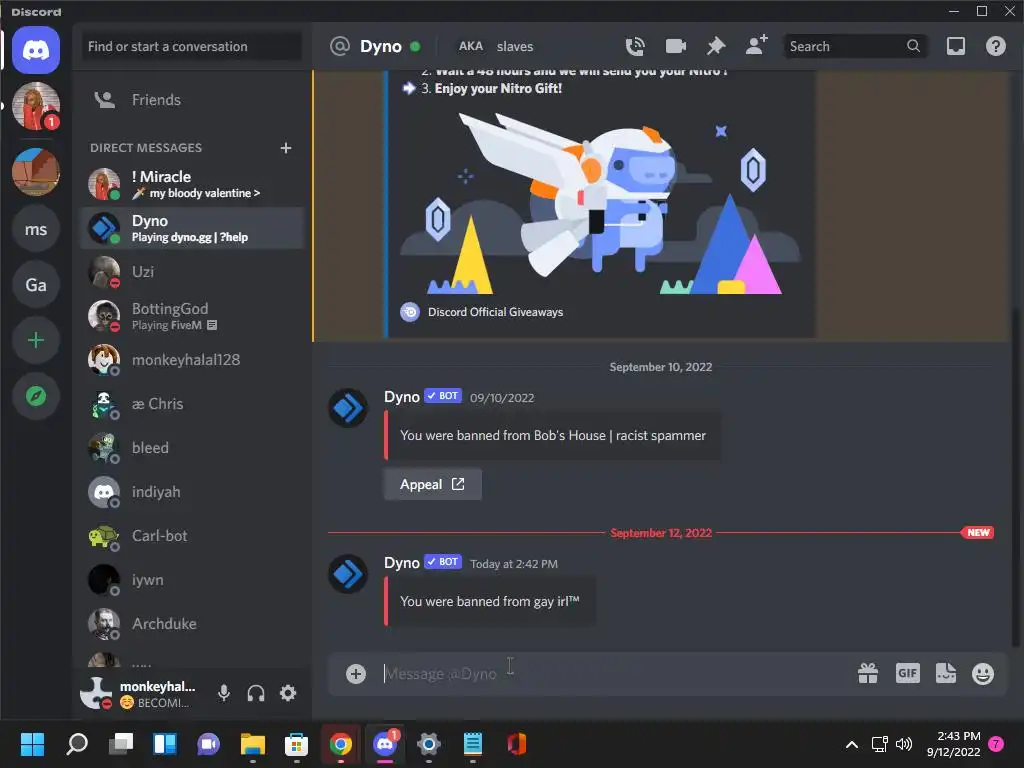Open the Uzi conversation

pos(193,272)
